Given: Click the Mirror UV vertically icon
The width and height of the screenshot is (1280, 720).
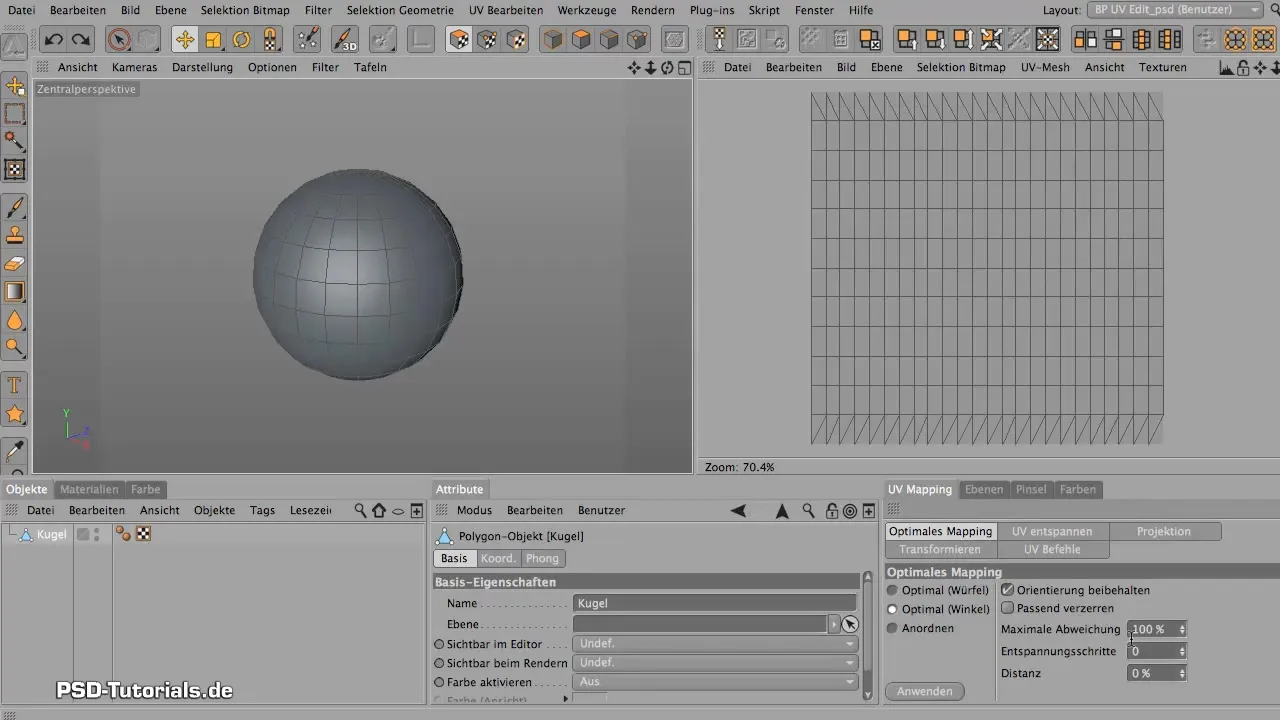Looking at the screenshot, I should [1112, 40].
